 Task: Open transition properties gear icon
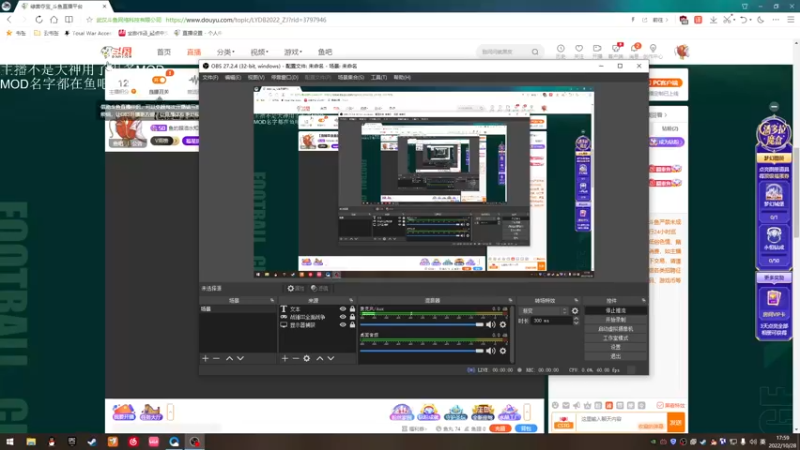(575, 311)
